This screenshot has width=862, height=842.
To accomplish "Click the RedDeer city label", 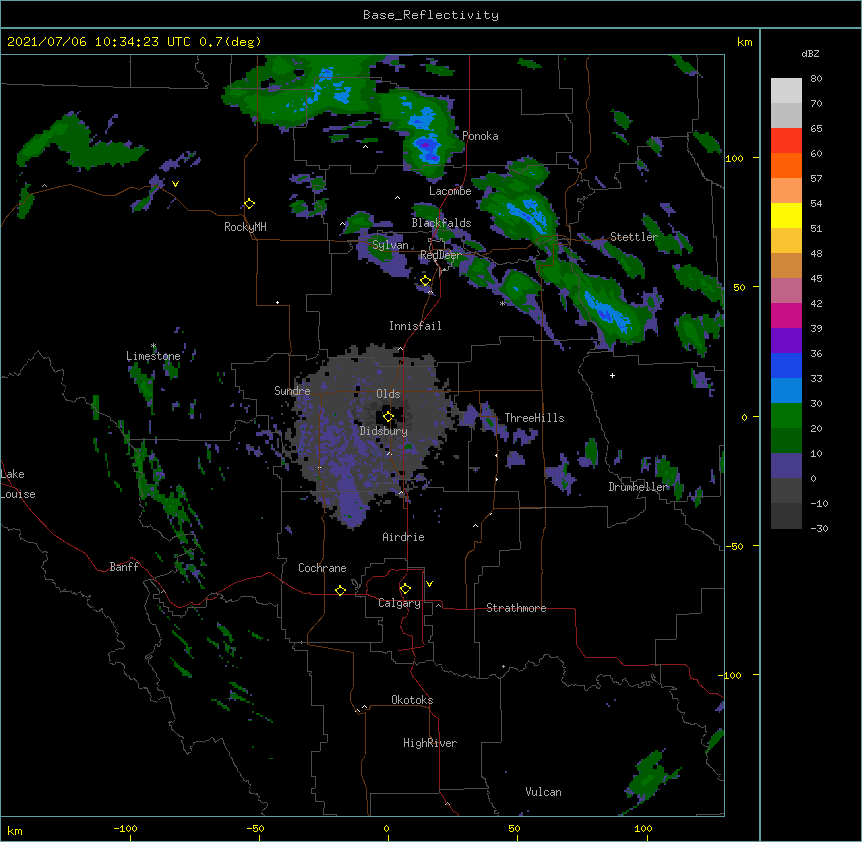I will 440,255.
